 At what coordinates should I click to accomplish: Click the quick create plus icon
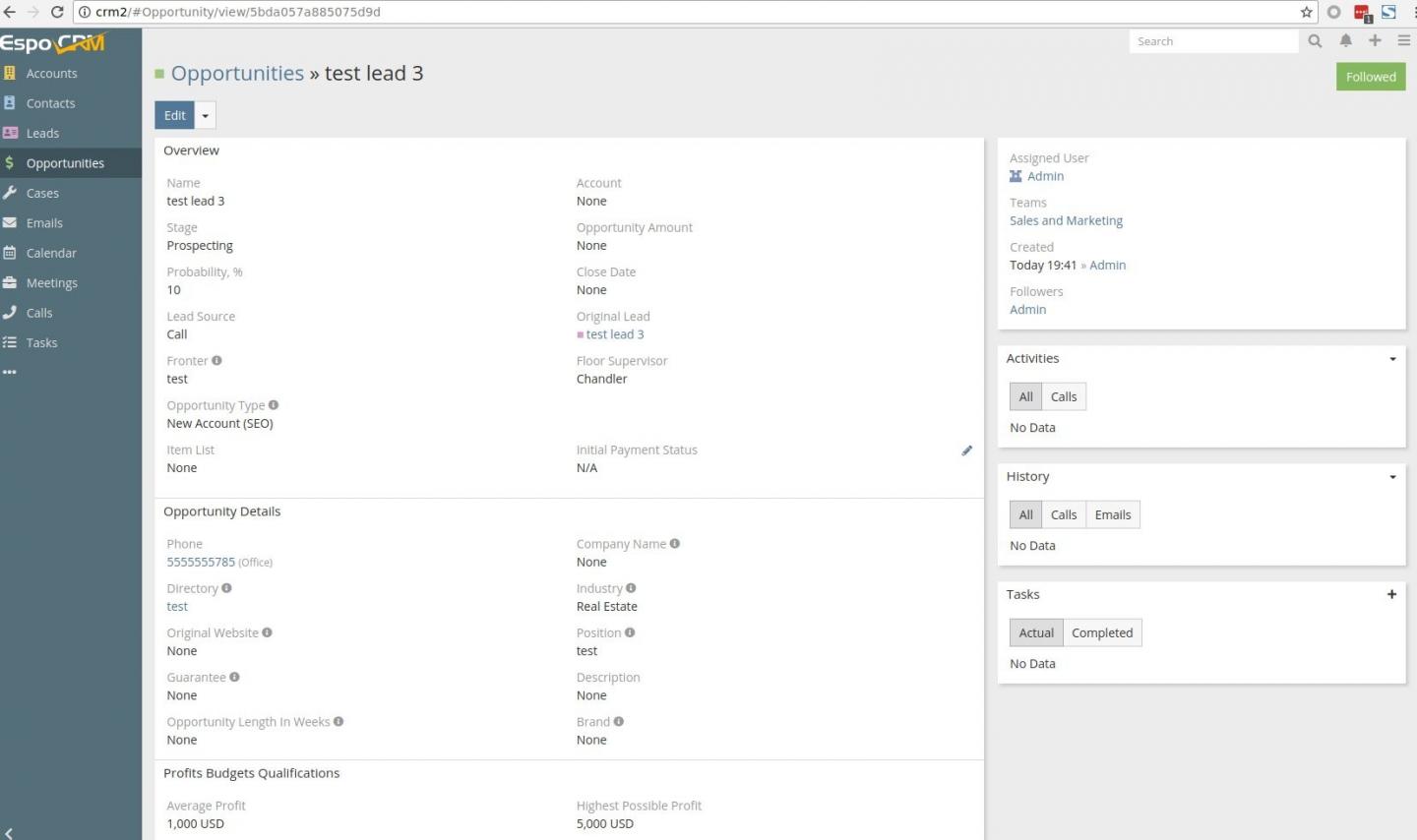[x=1375, y=40]
